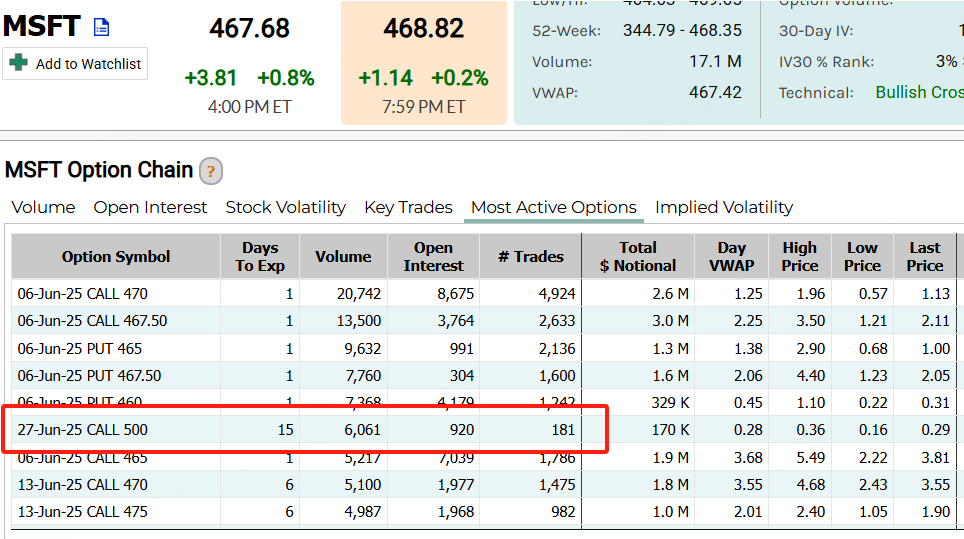Switch to the Open Interest tab
The height and width of the screenshot is (539, 964).
click(x=150, y=207)
